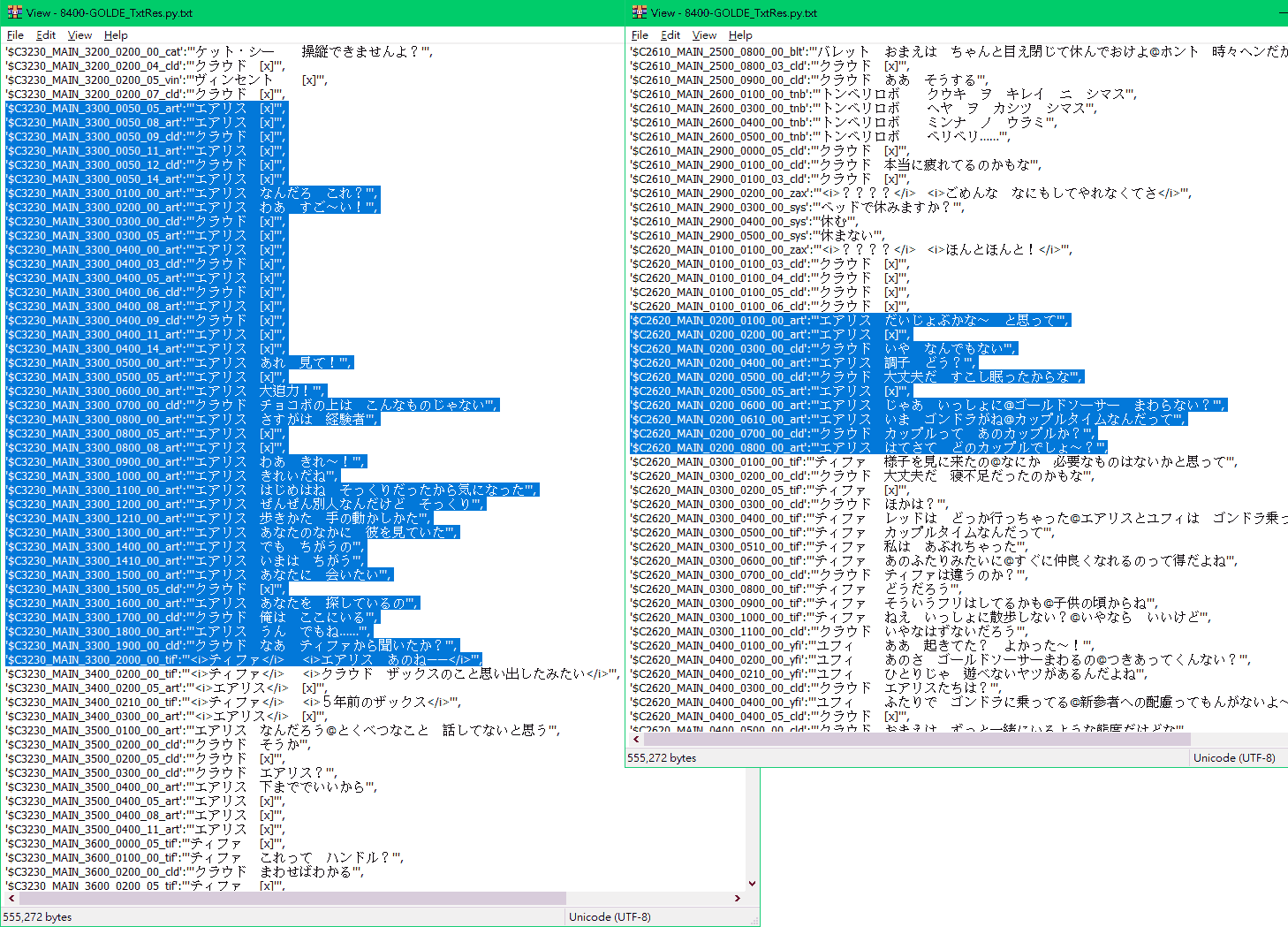1288x927 pixels.
Task: Click the horizontal scrollbar thumb in the right window
Action: (x=916, y=739)
